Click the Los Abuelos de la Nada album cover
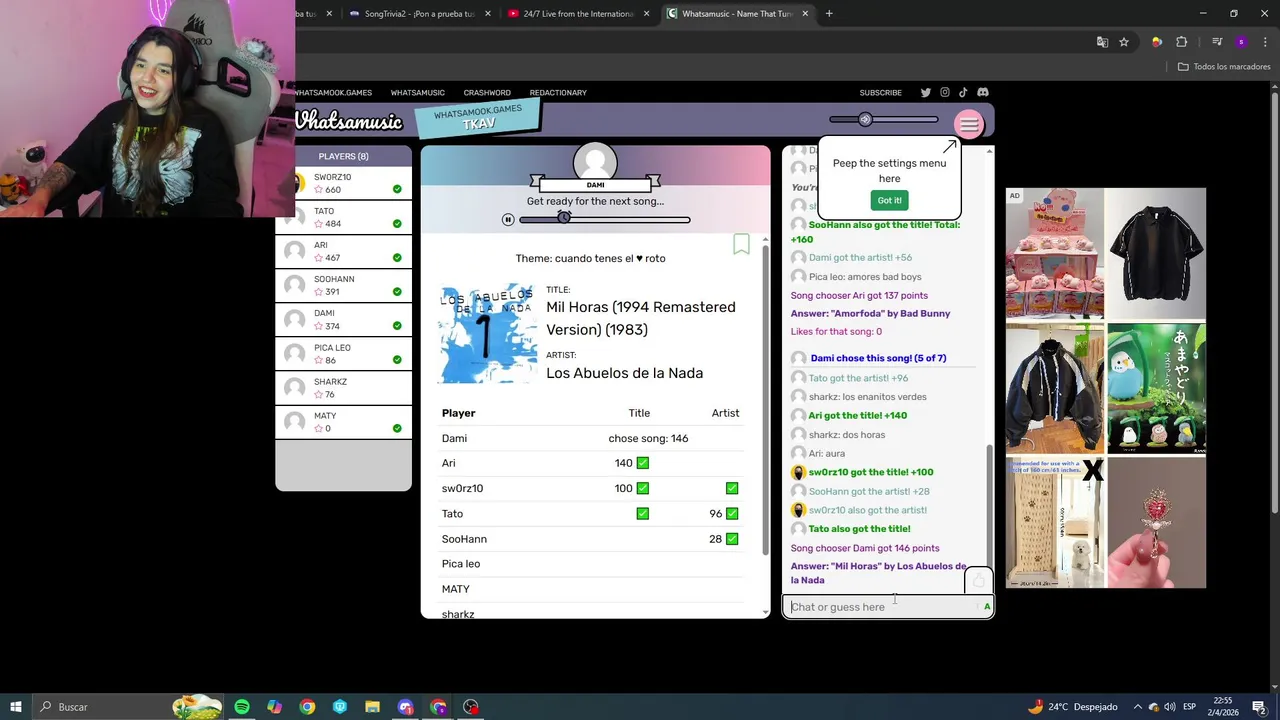The width and height of the screenshot is (1280, 720). 487,334
